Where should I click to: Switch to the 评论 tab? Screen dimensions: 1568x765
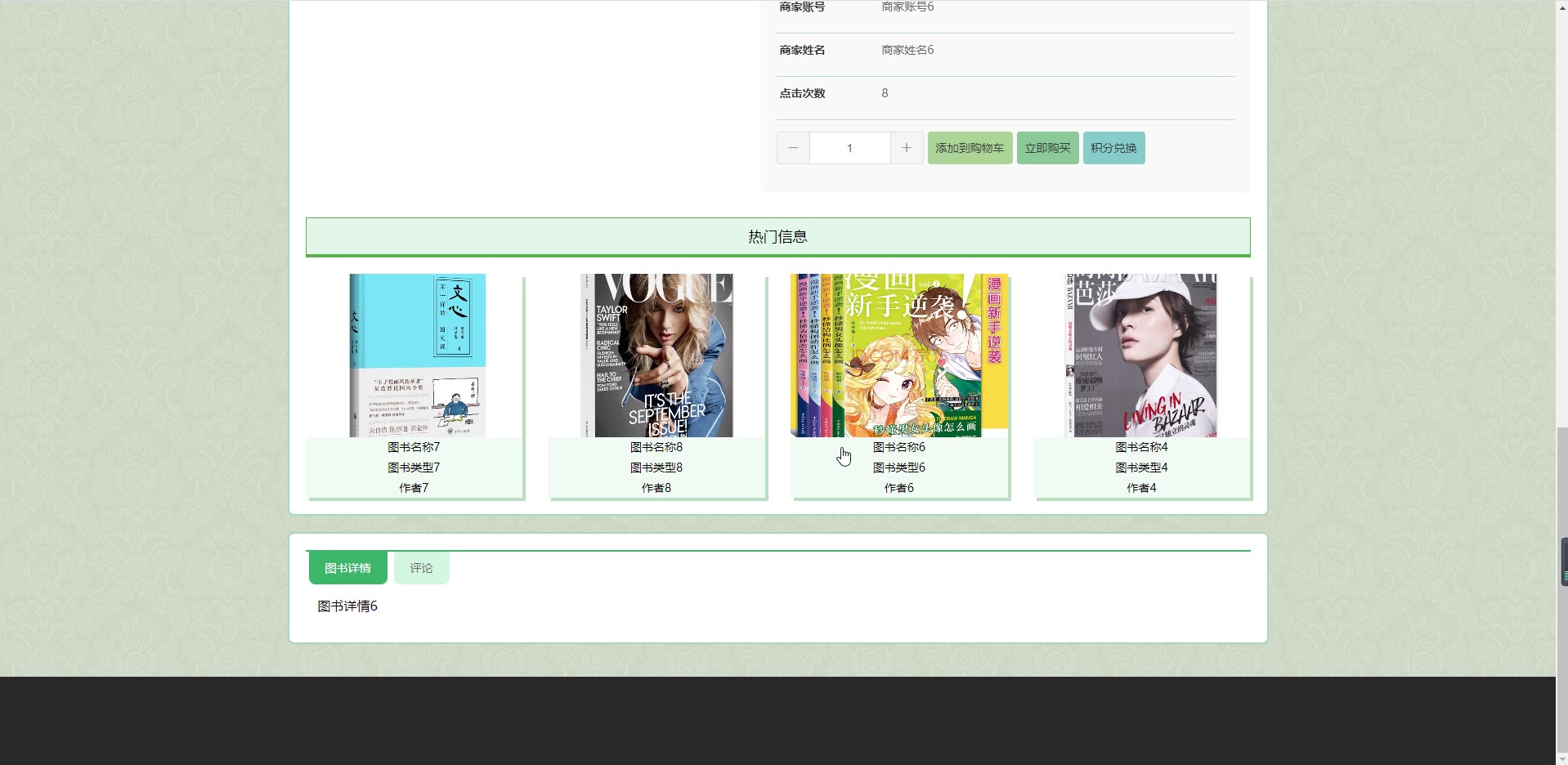(421, 568)
